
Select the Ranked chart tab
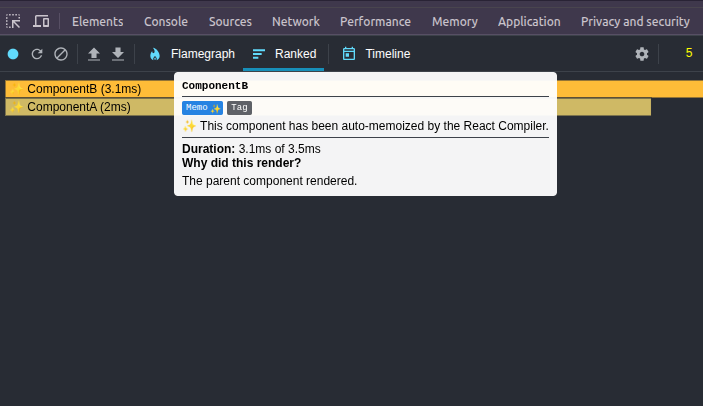(284, 54)
